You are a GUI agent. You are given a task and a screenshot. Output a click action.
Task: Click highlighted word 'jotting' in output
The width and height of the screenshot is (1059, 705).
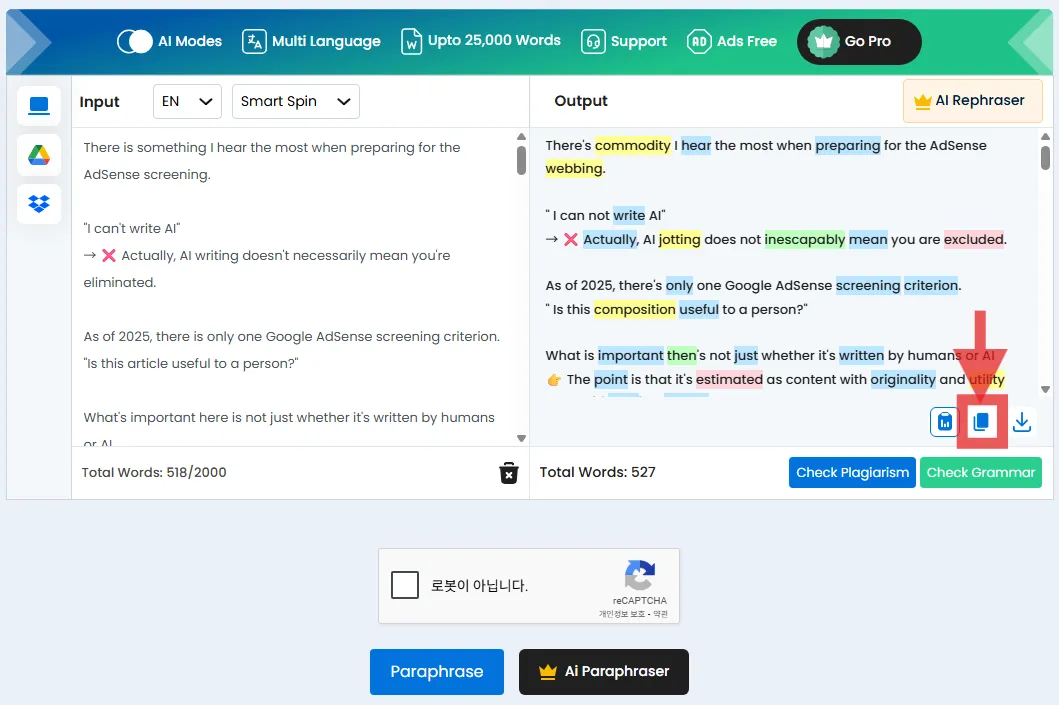click(679, 239)
